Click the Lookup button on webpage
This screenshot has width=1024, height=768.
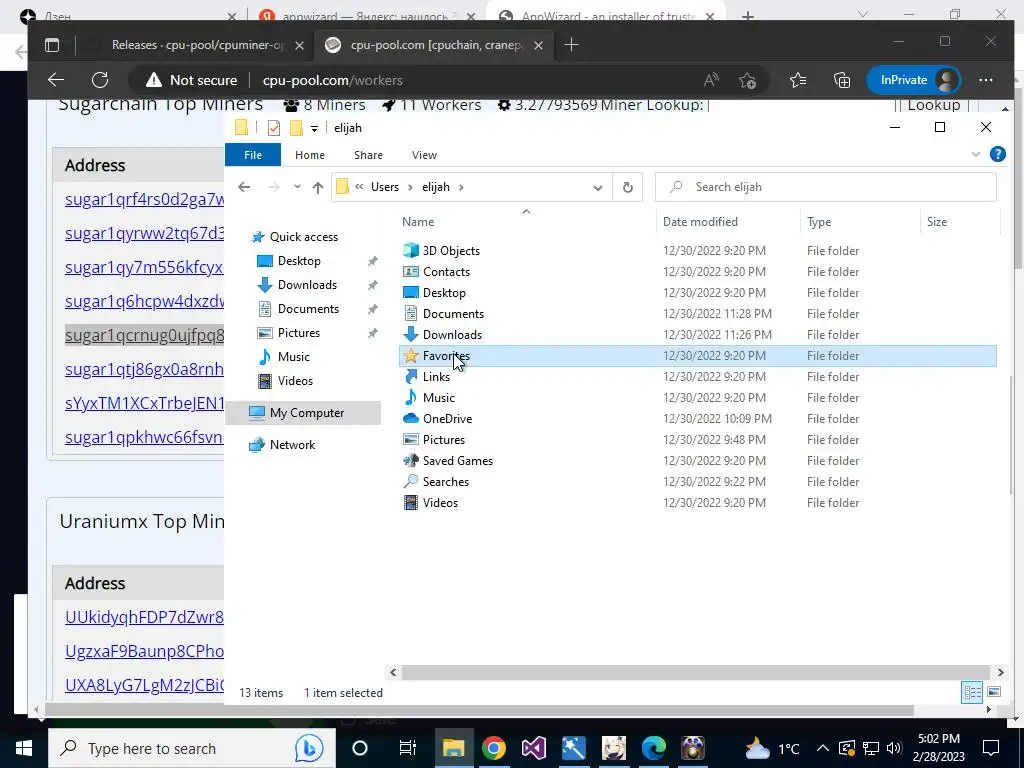933,105
